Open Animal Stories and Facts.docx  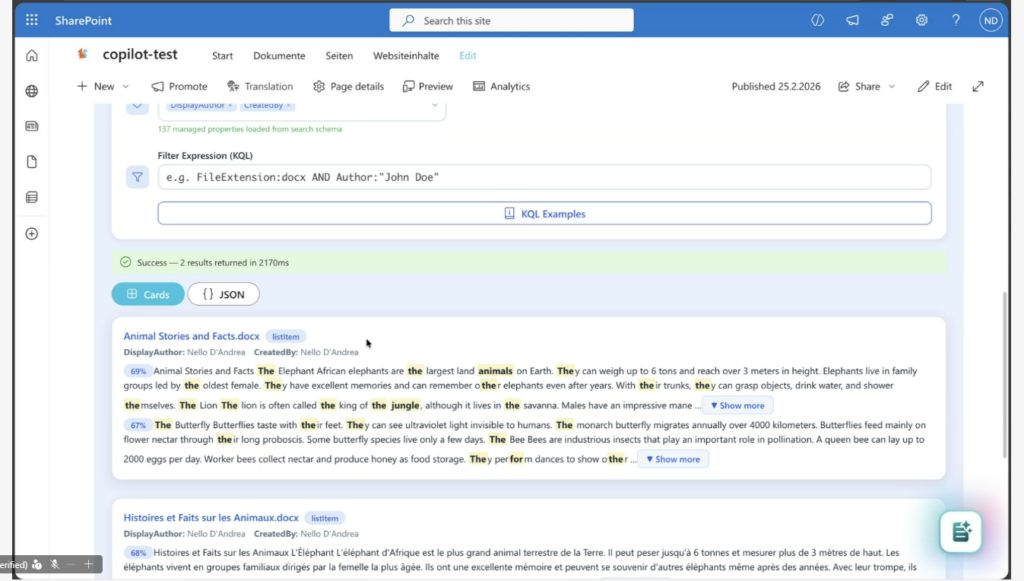191,336
